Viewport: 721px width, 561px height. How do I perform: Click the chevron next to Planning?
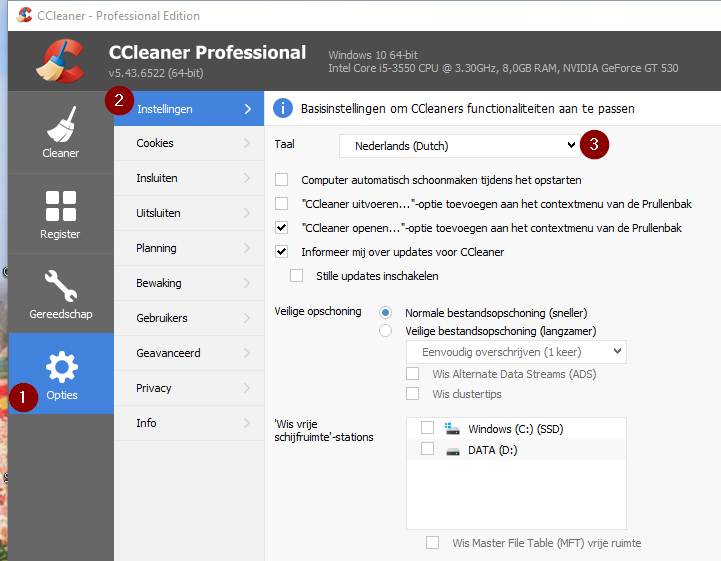247,248
